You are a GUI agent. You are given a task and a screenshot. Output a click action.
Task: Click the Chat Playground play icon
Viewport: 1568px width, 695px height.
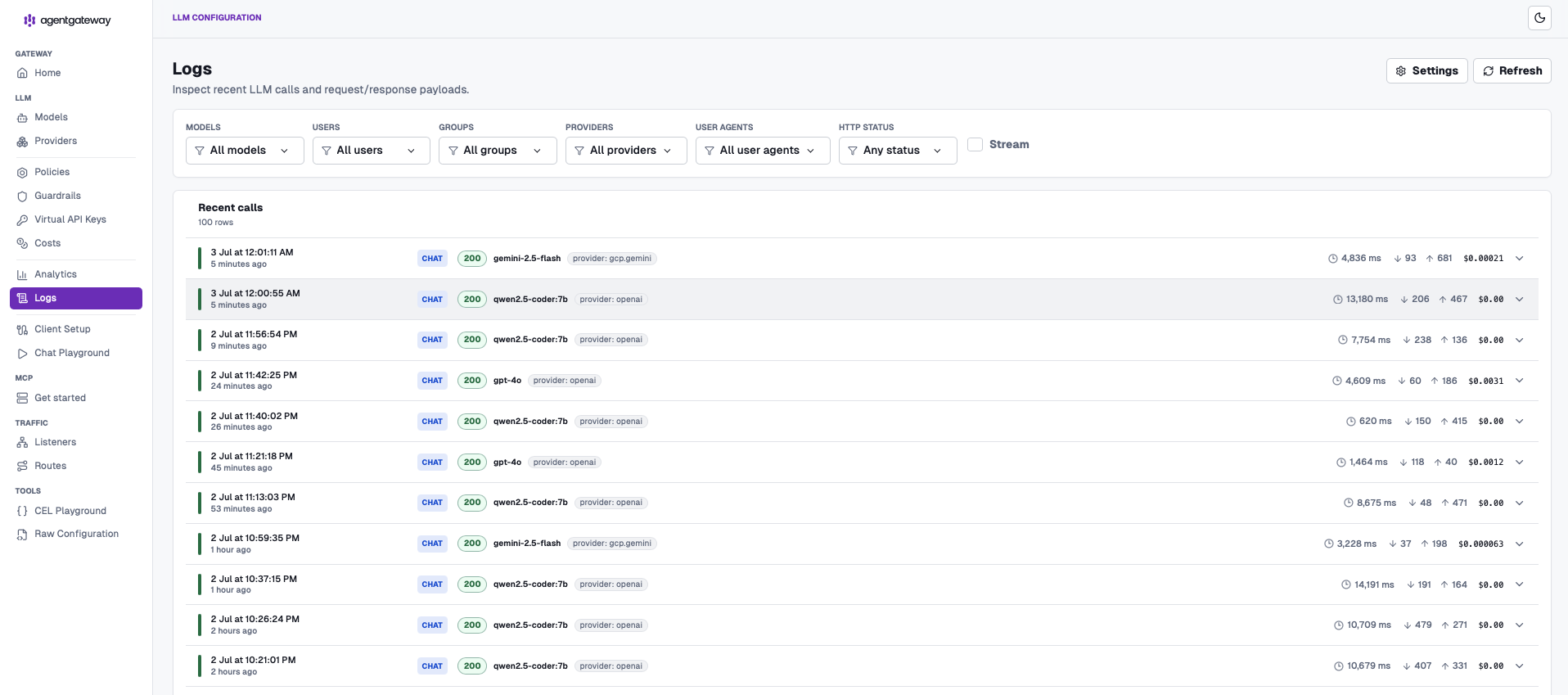22,353
